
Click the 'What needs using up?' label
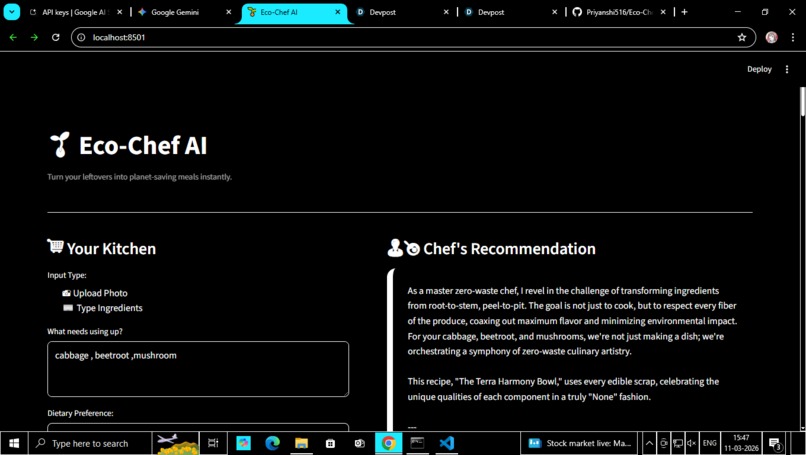(x=85, y=332)
